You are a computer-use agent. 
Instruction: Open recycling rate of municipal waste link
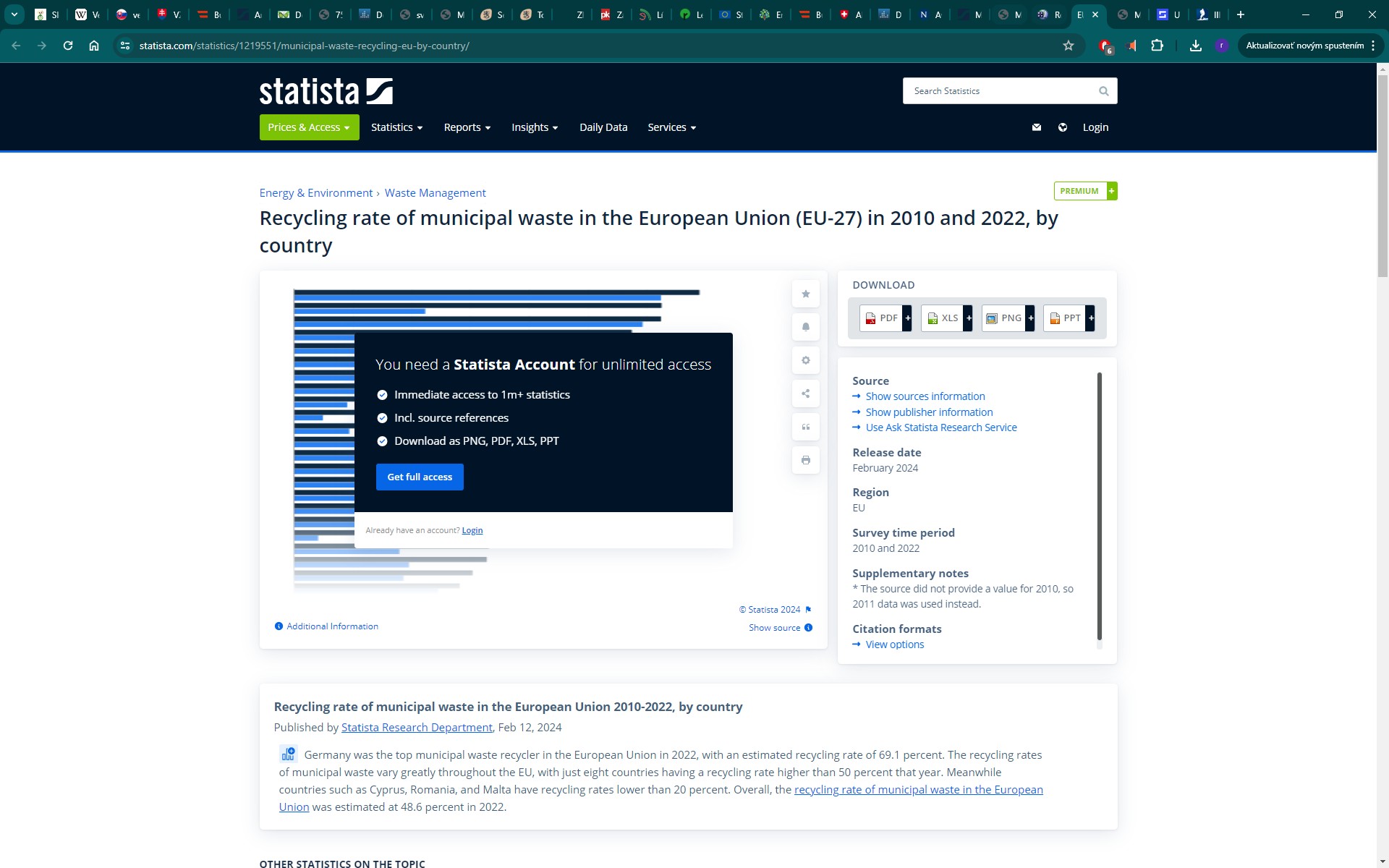coord(919,790)
